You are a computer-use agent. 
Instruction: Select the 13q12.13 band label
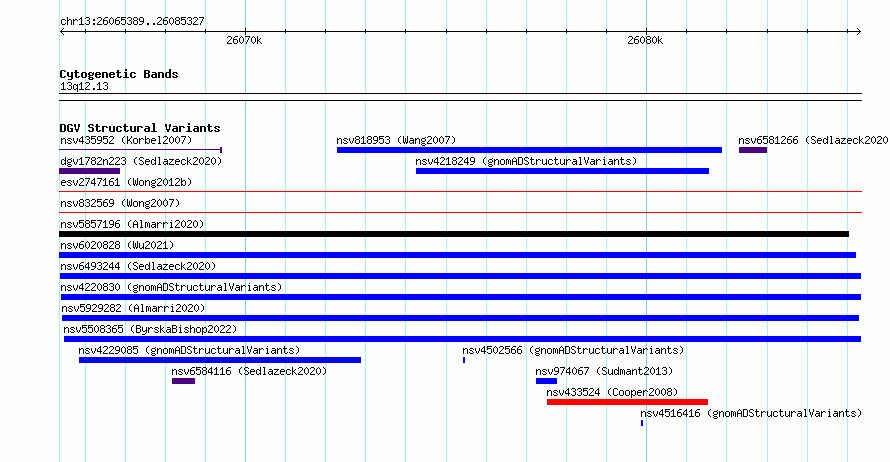tap(84, 86)
